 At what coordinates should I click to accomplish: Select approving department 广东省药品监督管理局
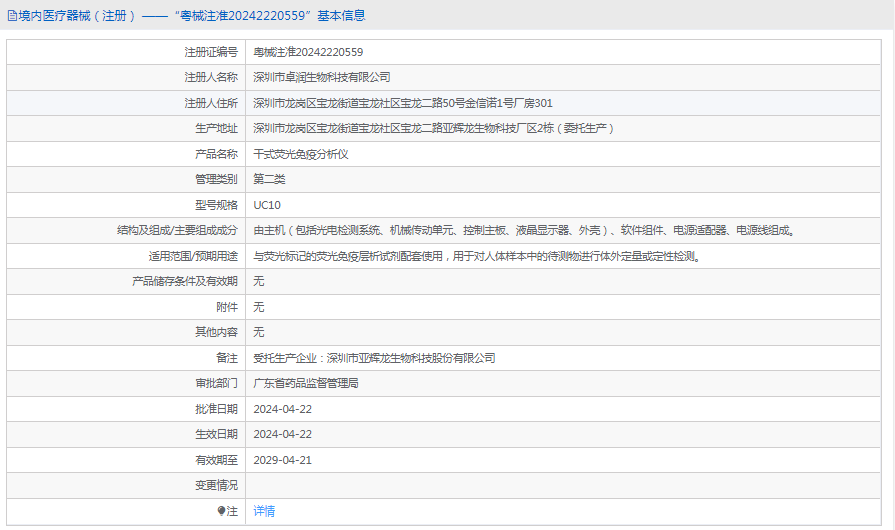306,383
